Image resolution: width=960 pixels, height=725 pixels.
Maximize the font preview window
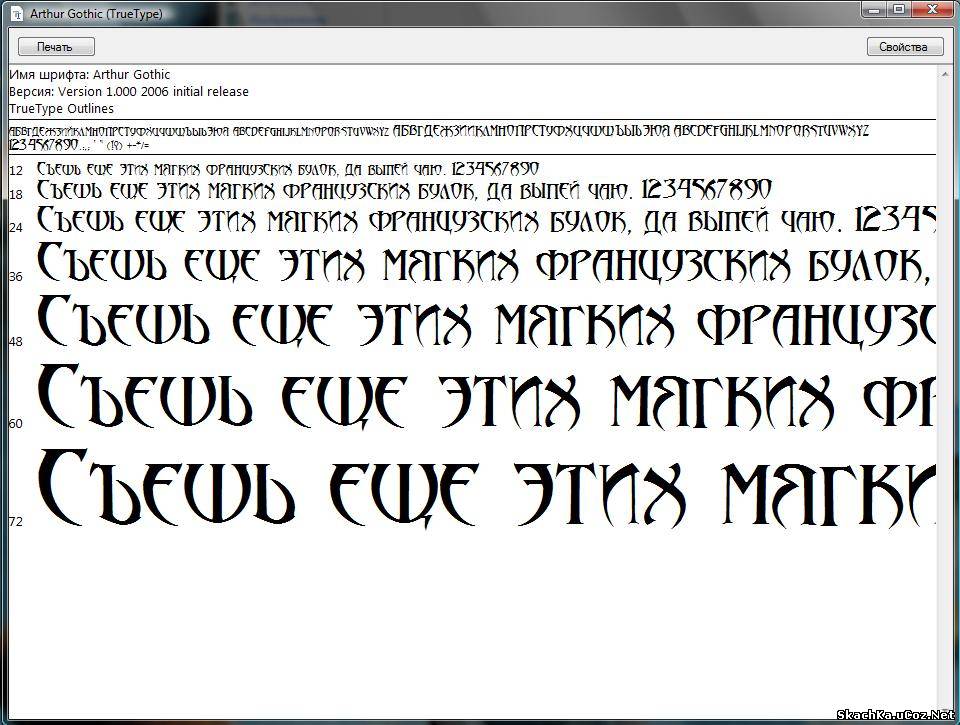click(899, 10)
